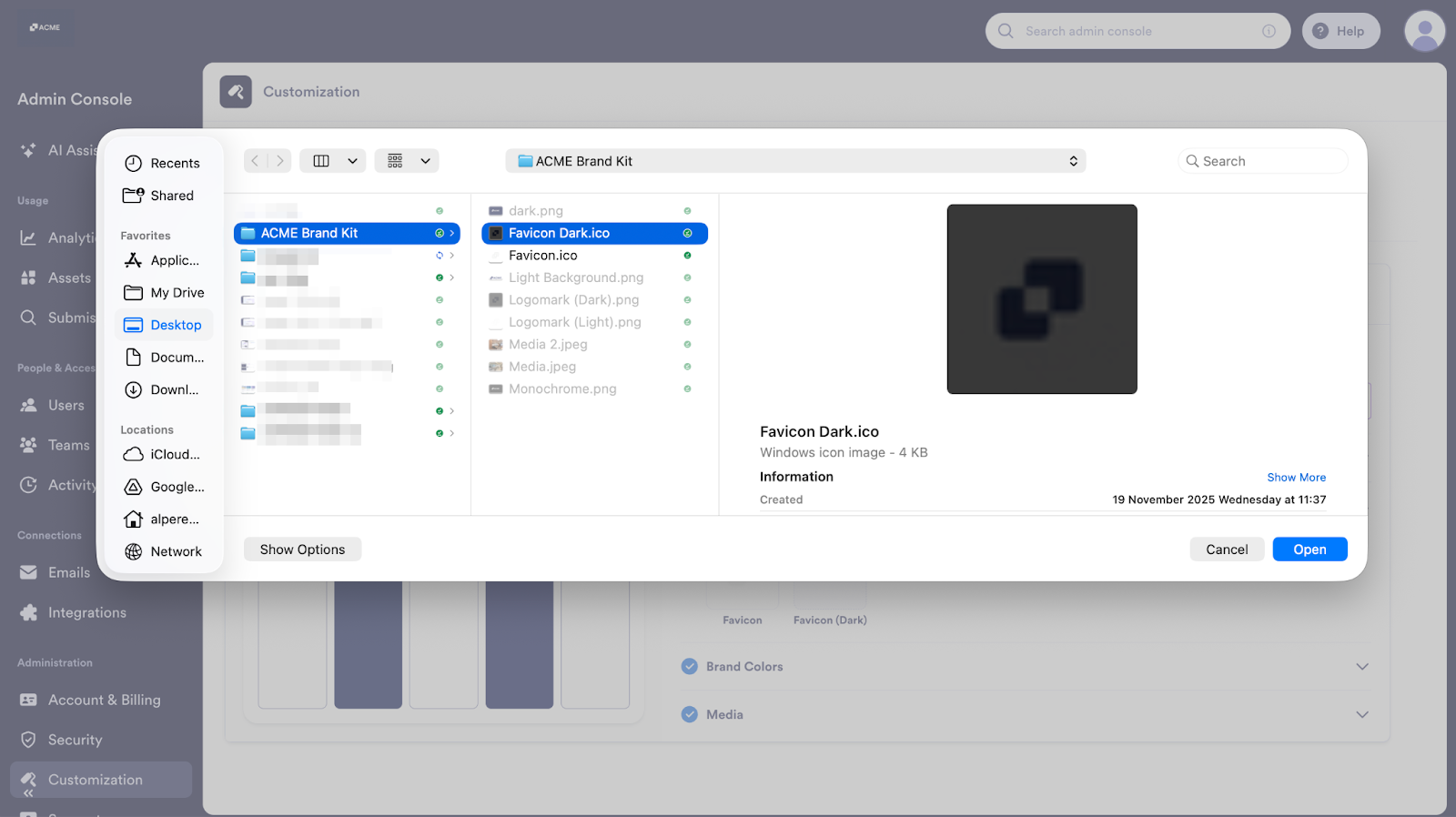
Task: Open the grouping dropdown chevron
Action: tap(425, 161)
